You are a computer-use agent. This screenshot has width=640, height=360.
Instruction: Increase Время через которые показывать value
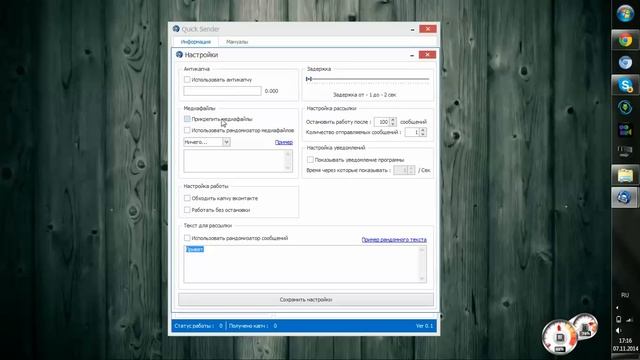coord(411,168)
